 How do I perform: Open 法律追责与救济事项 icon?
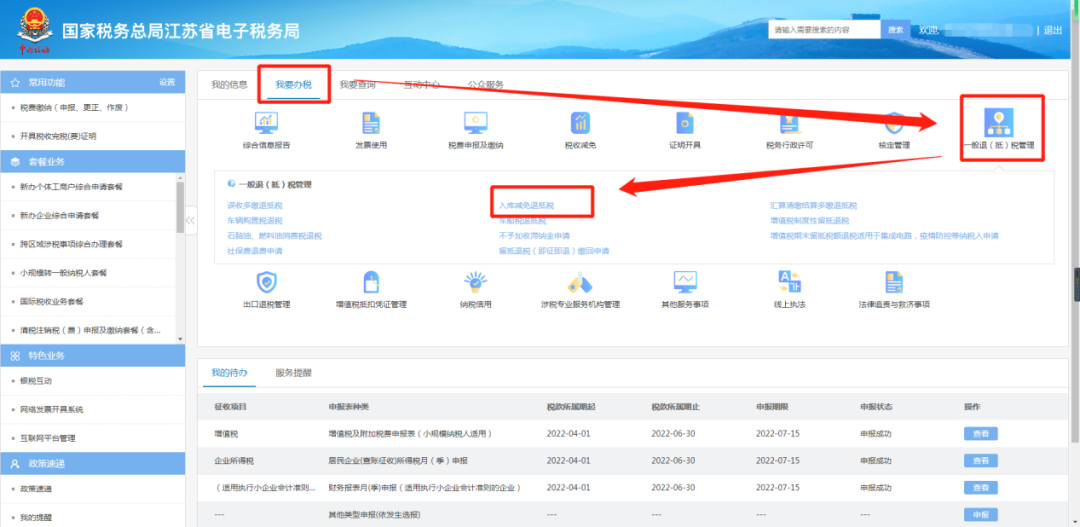click(x=894, y=282)
